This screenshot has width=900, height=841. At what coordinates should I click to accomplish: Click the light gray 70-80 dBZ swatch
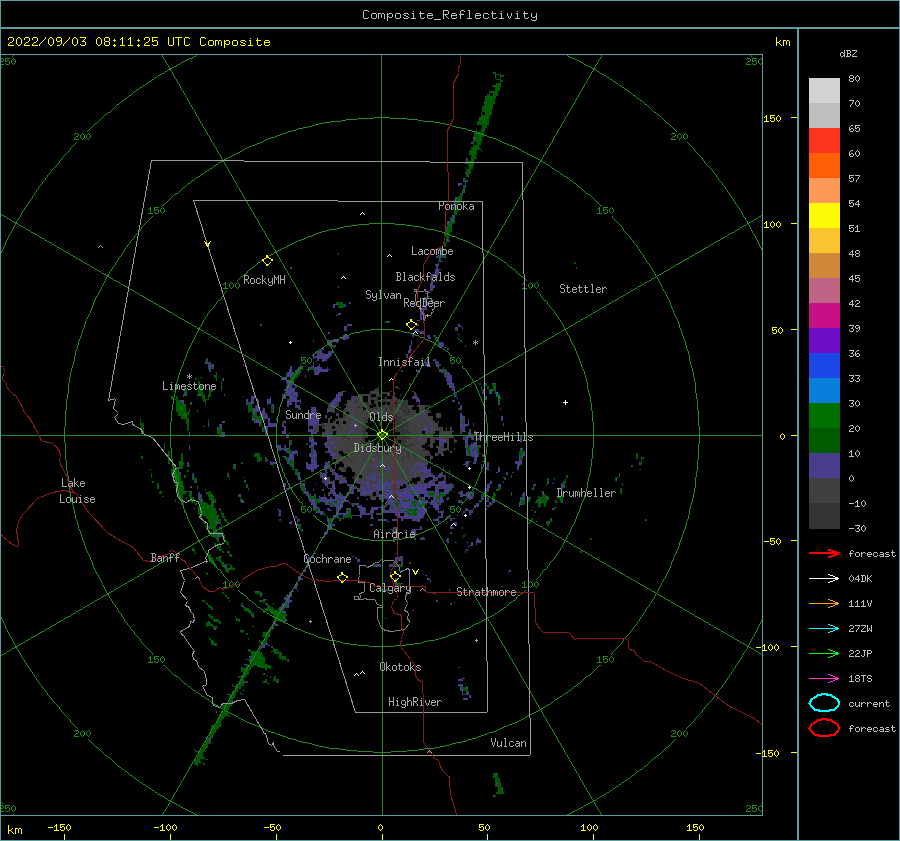tap(824, 91)
